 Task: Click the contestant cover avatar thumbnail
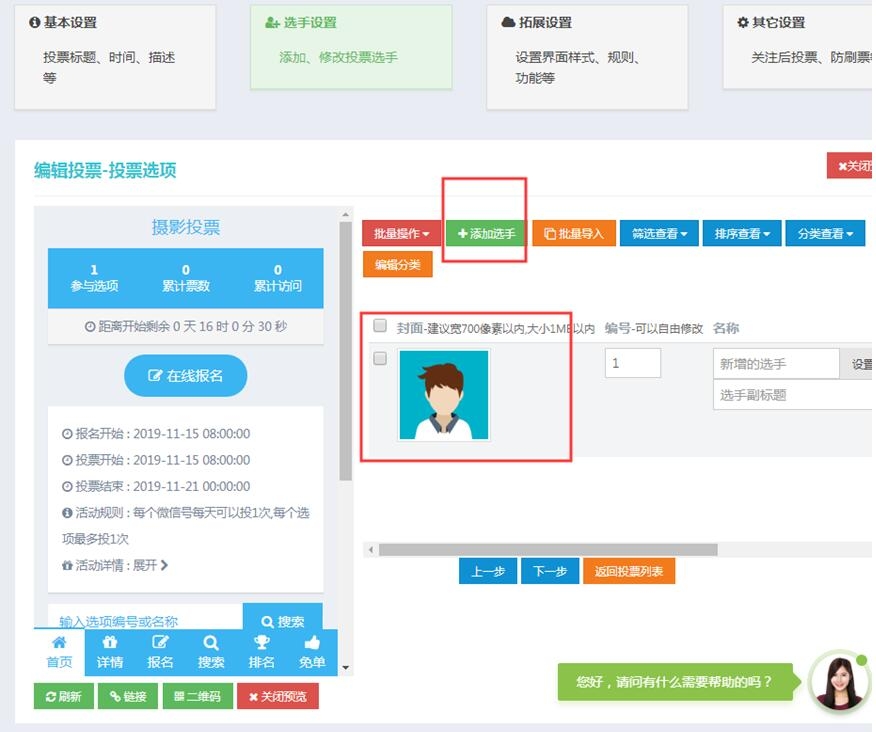point(444,395)
